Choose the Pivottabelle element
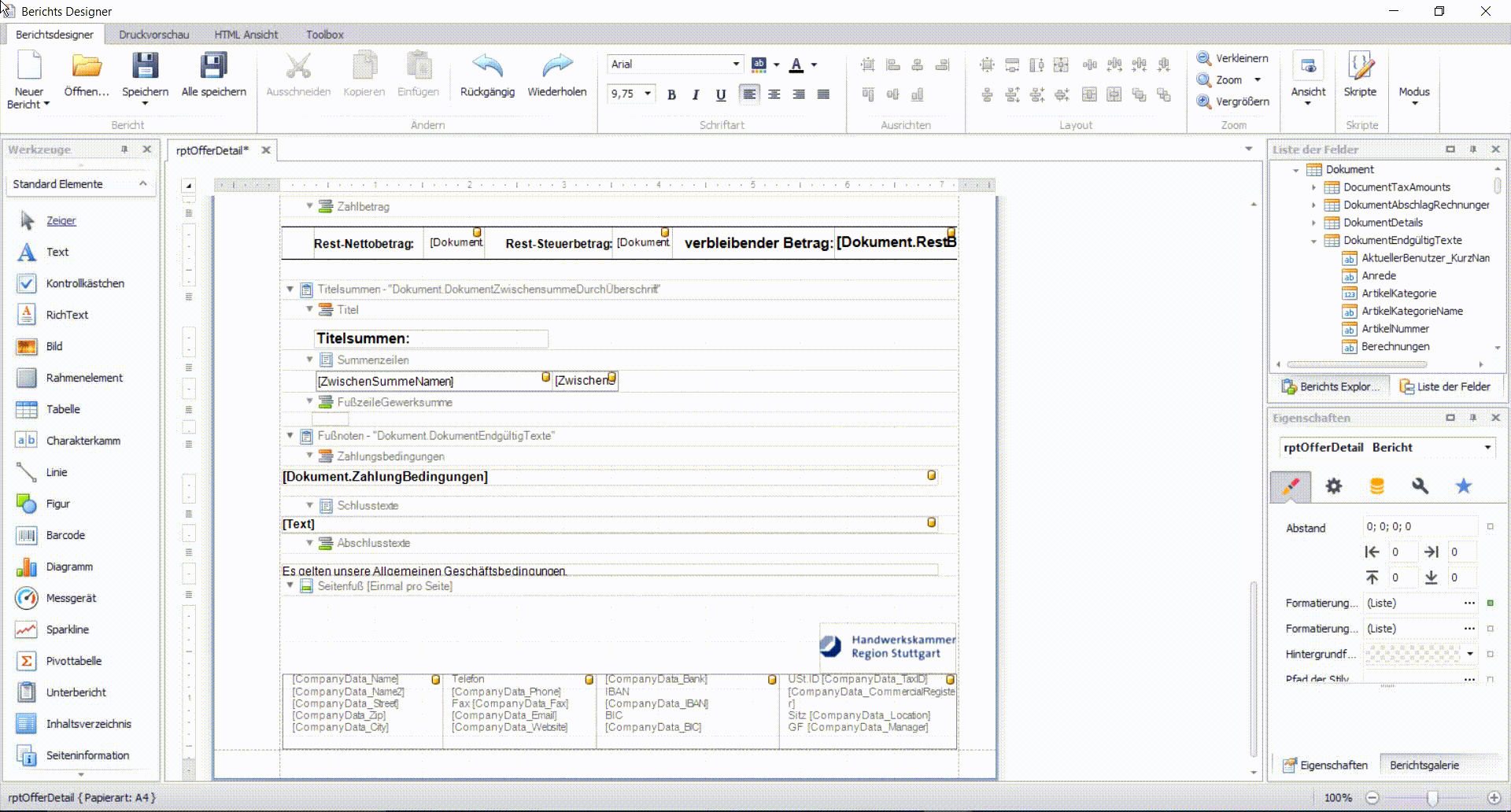Viewport: 1511px width, 812px height. click(x=73, y=661)
